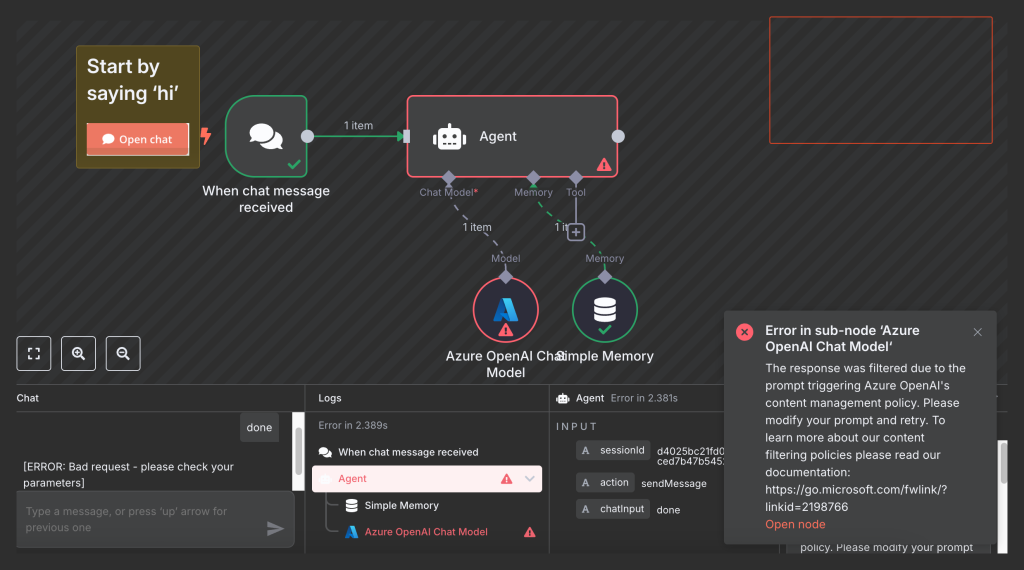Select Simple Memory log entry
This screenshot has width=1024, height=570.
coord(402,505)
